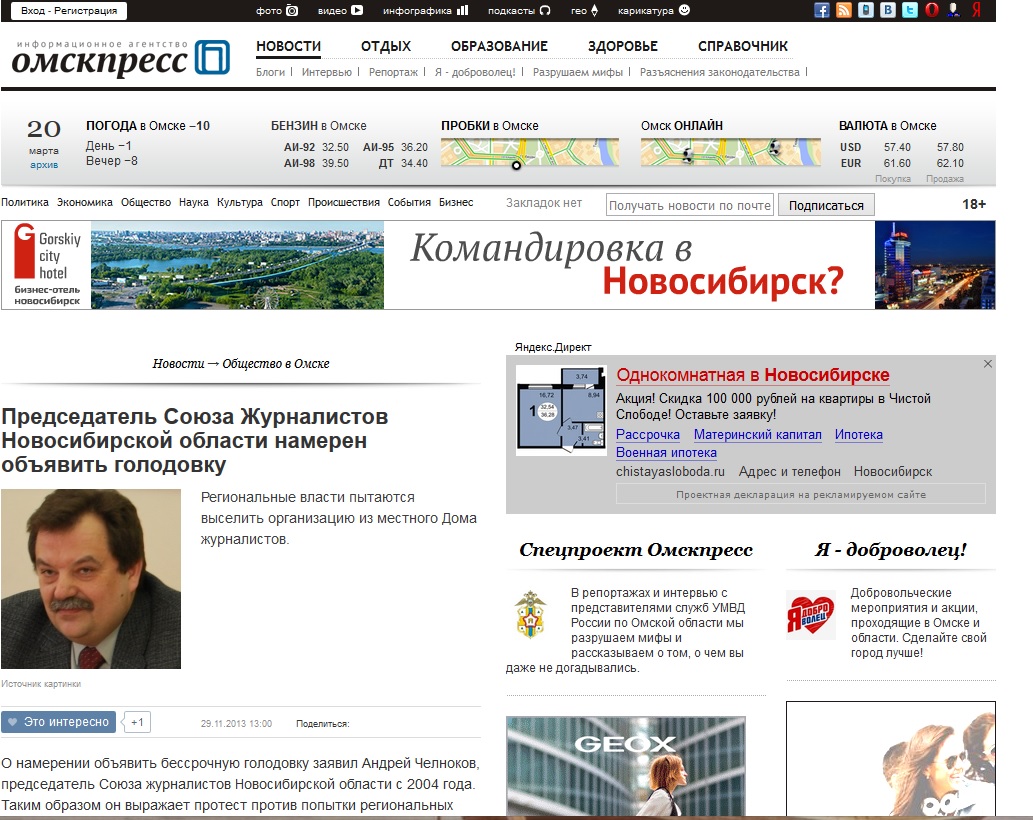The width and height of the screenshot is (1033, 820).
Task: Close the Yandex.Direct apartment ad
Action: point(988,364)
